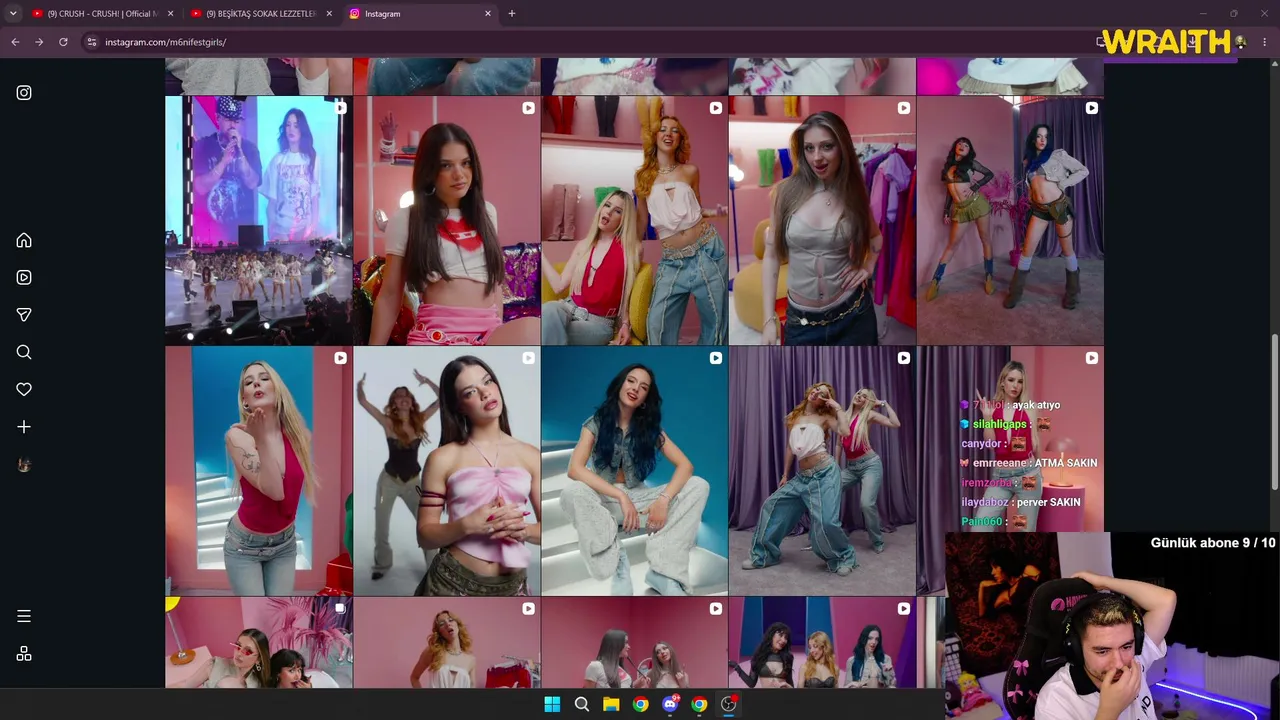The image size is (1280, 720).
Task: Open reel of two blondes dancing in baggy jeans
Action: 822,471
